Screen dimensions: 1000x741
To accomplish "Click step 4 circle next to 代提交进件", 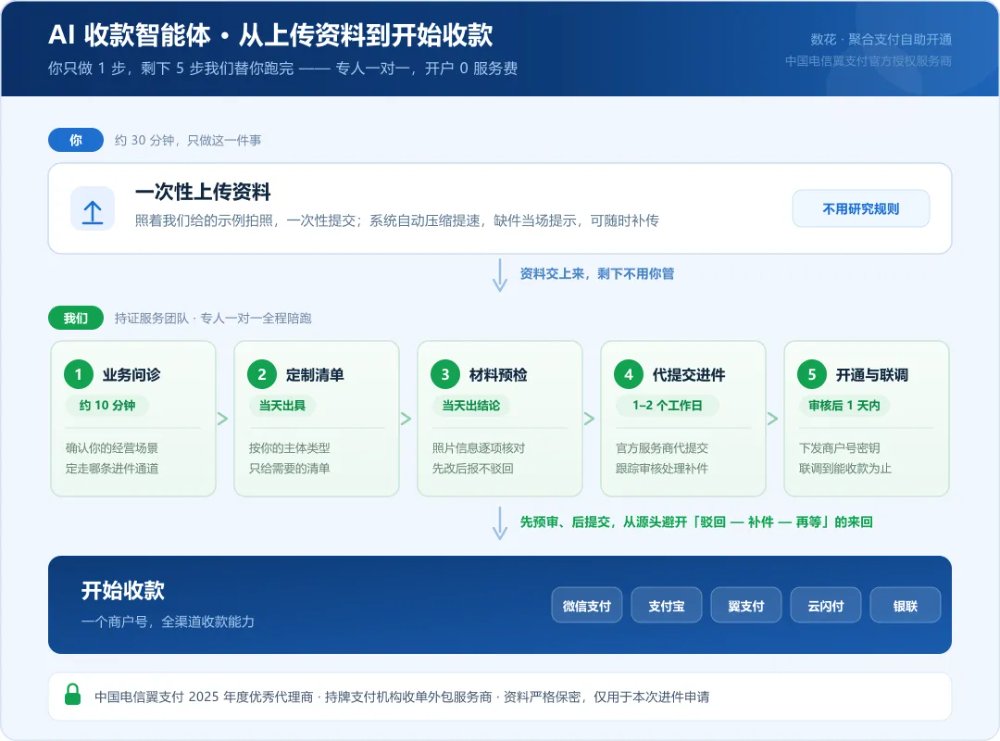I will click(628, 374).
